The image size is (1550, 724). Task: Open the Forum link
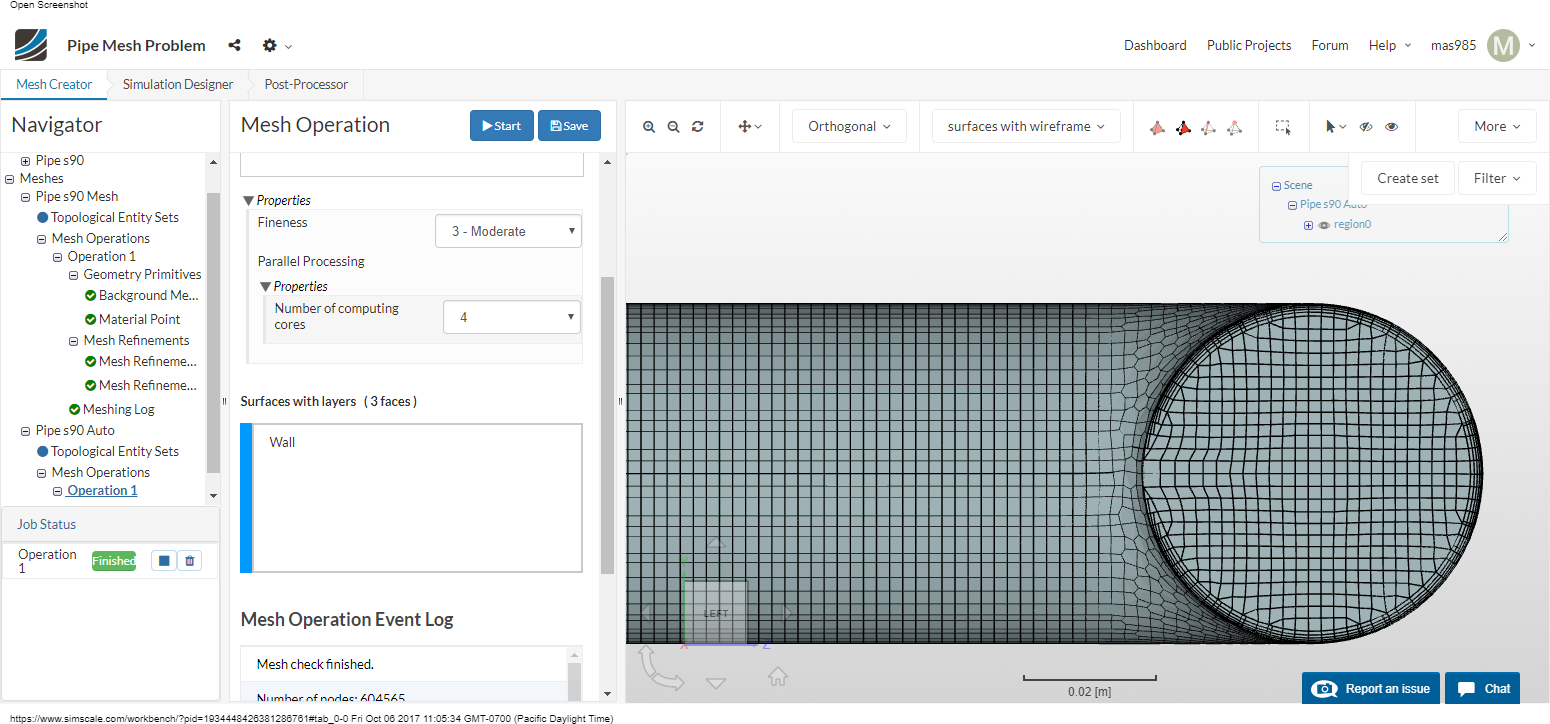pos(1330,45)
